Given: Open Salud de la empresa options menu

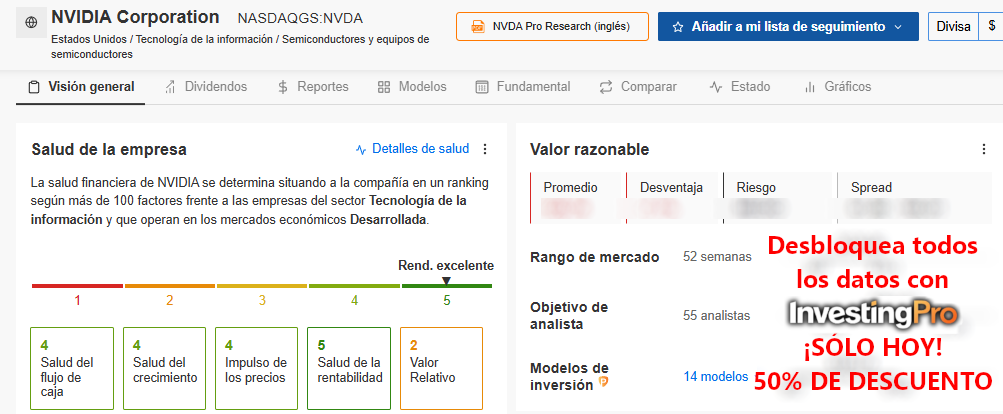Looking at the screenshot, I should coord(484,149).
